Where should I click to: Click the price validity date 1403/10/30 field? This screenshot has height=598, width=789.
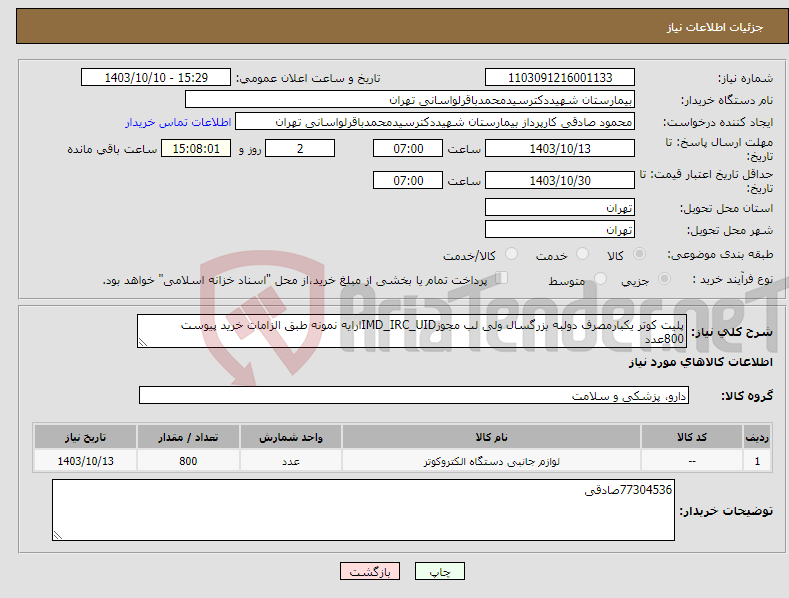pos(560,180)
